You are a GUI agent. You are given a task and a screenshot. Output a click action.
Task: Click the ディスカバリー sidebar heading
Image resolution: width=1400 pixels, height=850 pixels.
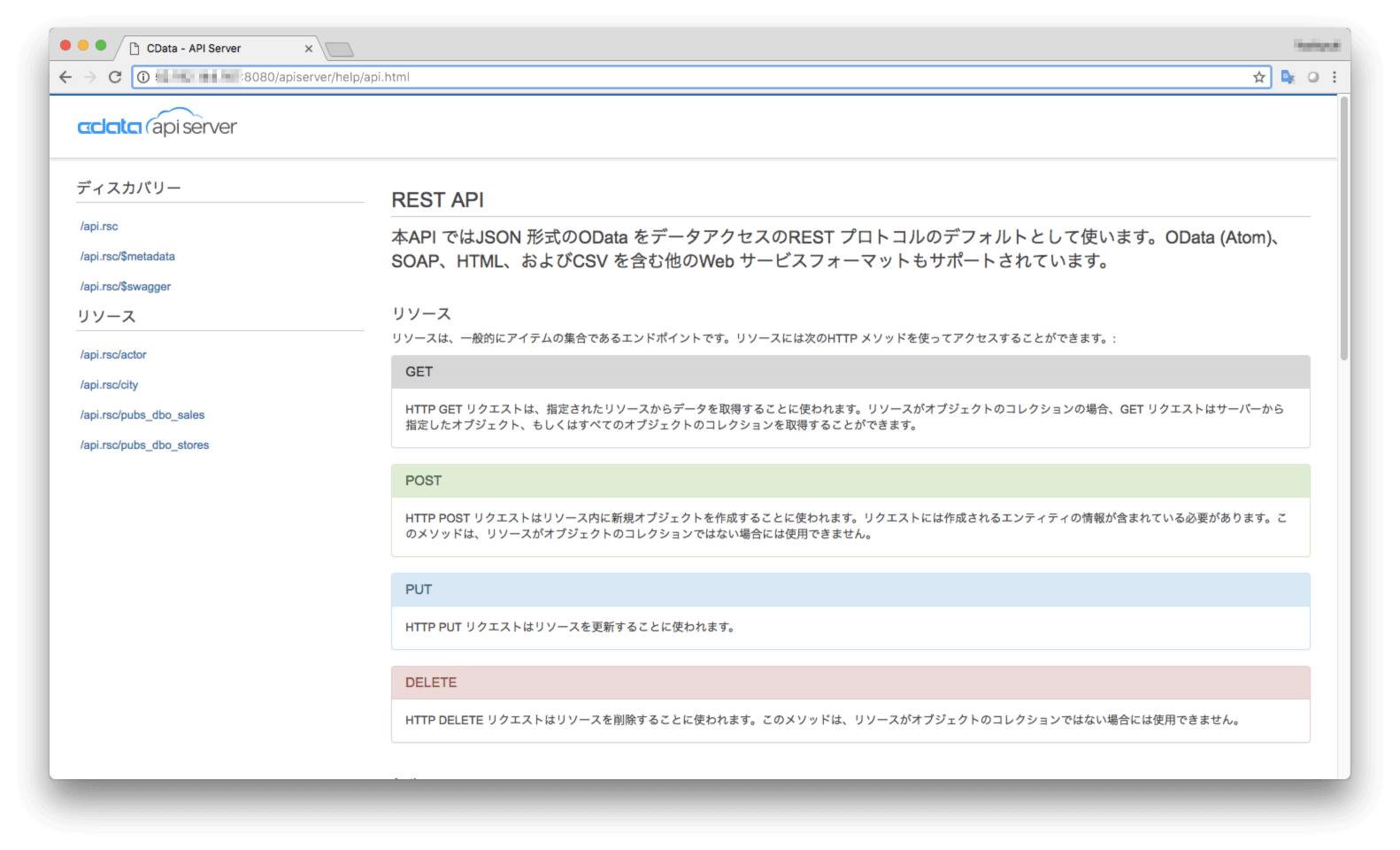pyautogui.click(x=128, y=188)
